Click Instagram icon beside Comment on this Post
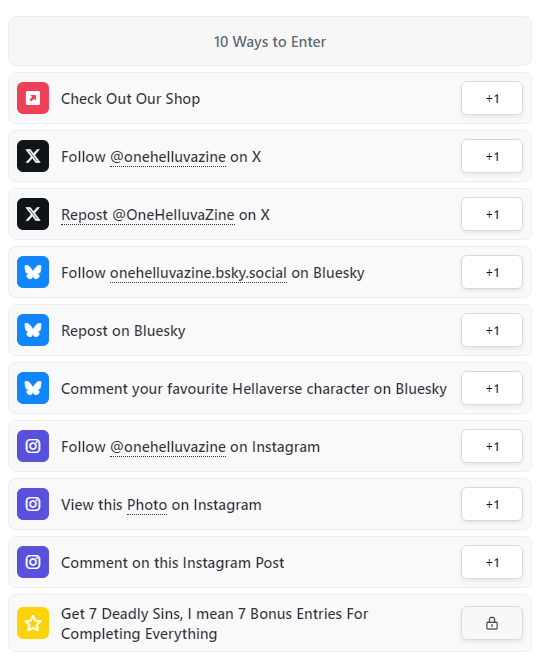The height and width of the screenshot is (658, 540). coord(33,562)
